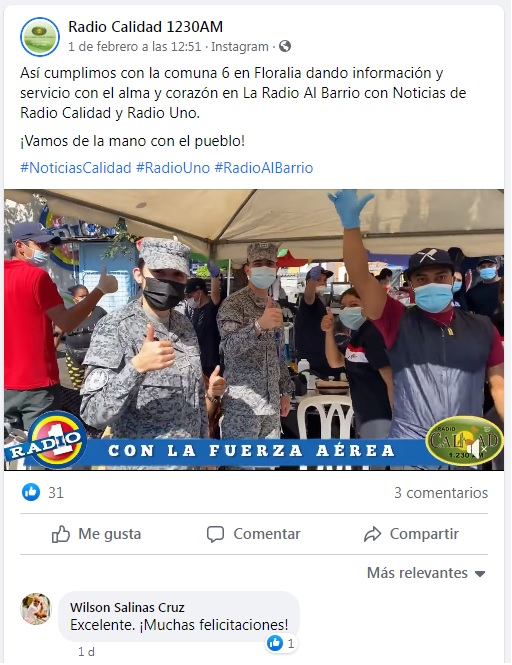Show the 3 comentarios list
512x665 pixels.
[x=441, y=493]
